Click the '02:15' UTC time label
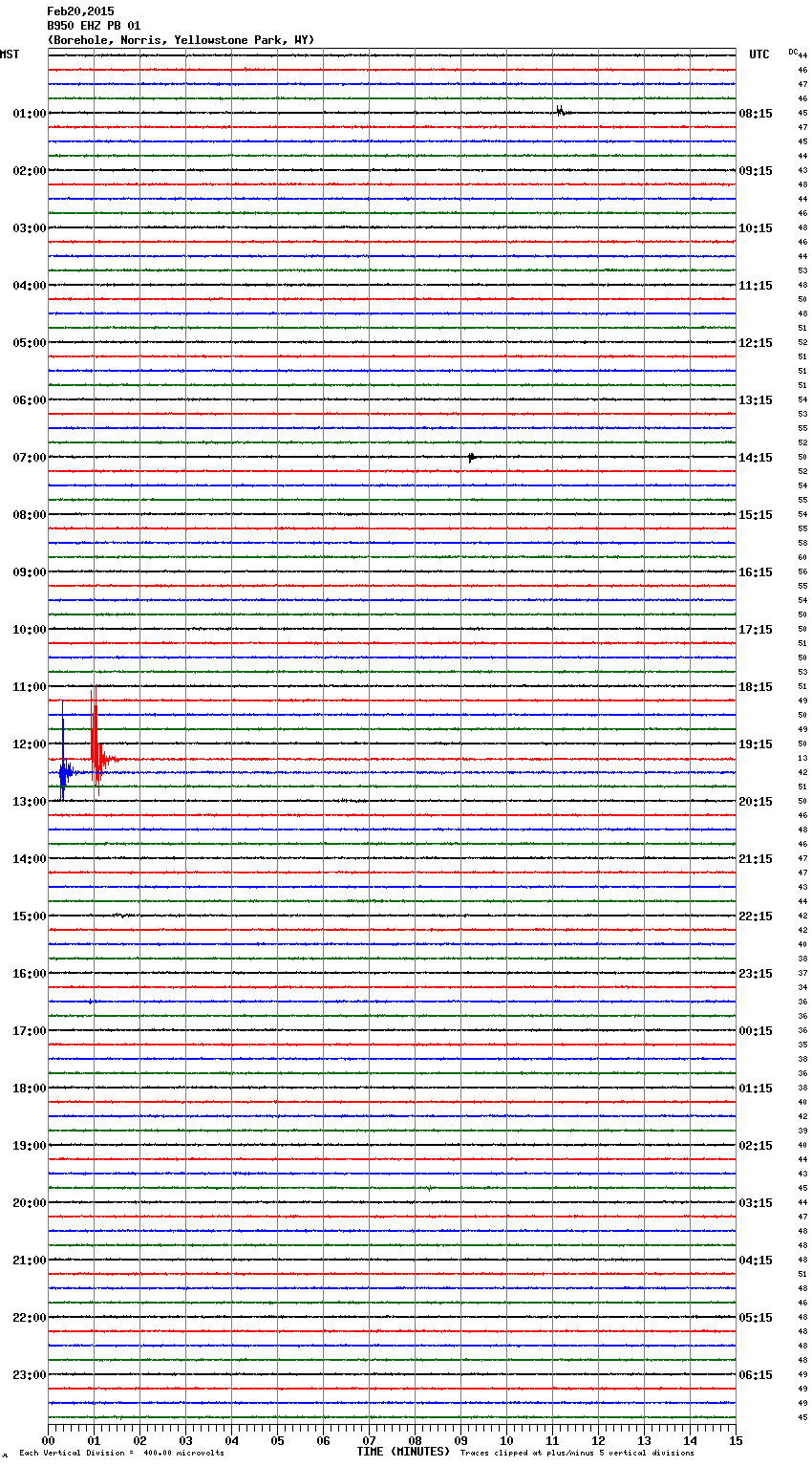This screenshot has width=812, height=1466. click(756, 1146)
